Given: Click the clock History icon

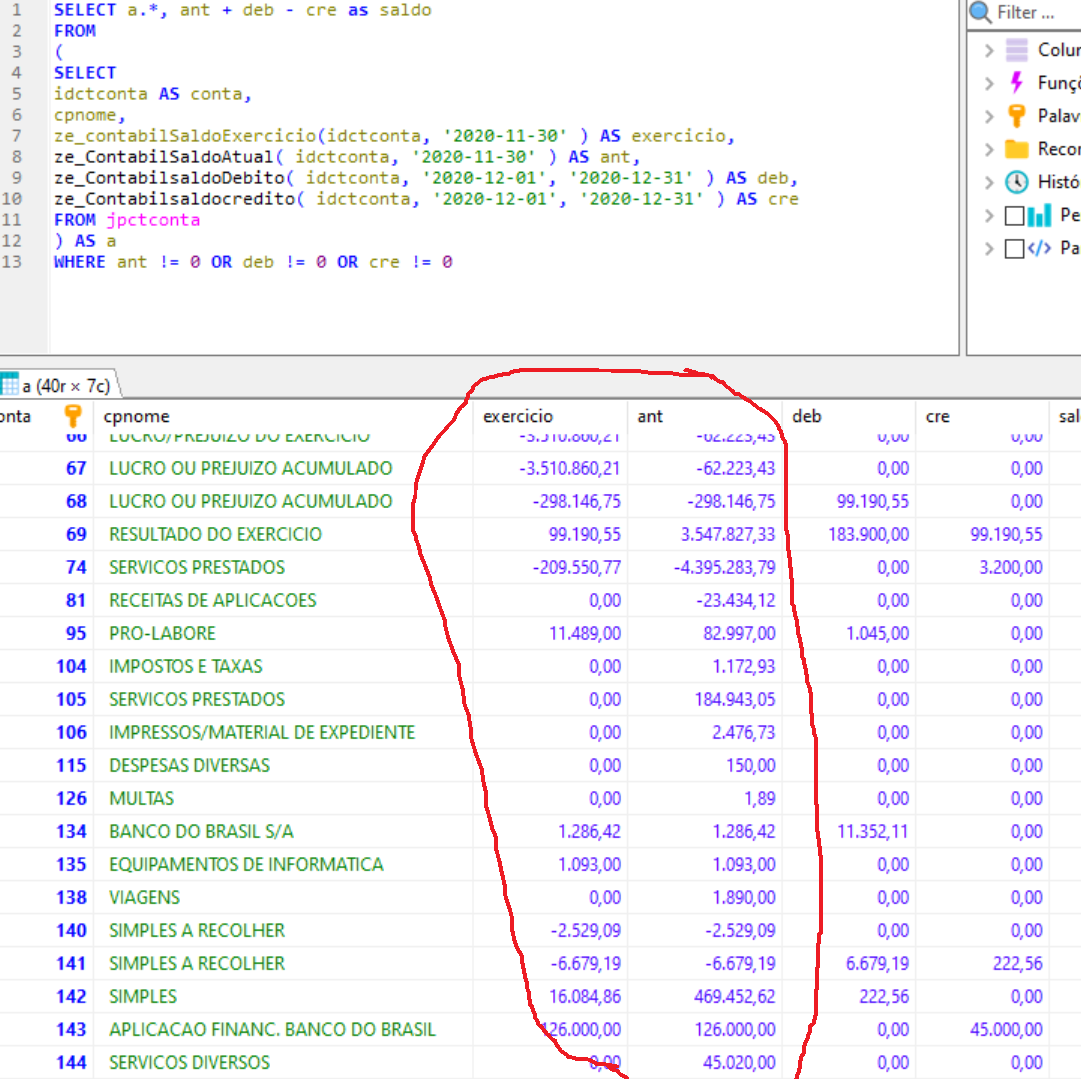Looking at the screenshot, I should 1017,182.
